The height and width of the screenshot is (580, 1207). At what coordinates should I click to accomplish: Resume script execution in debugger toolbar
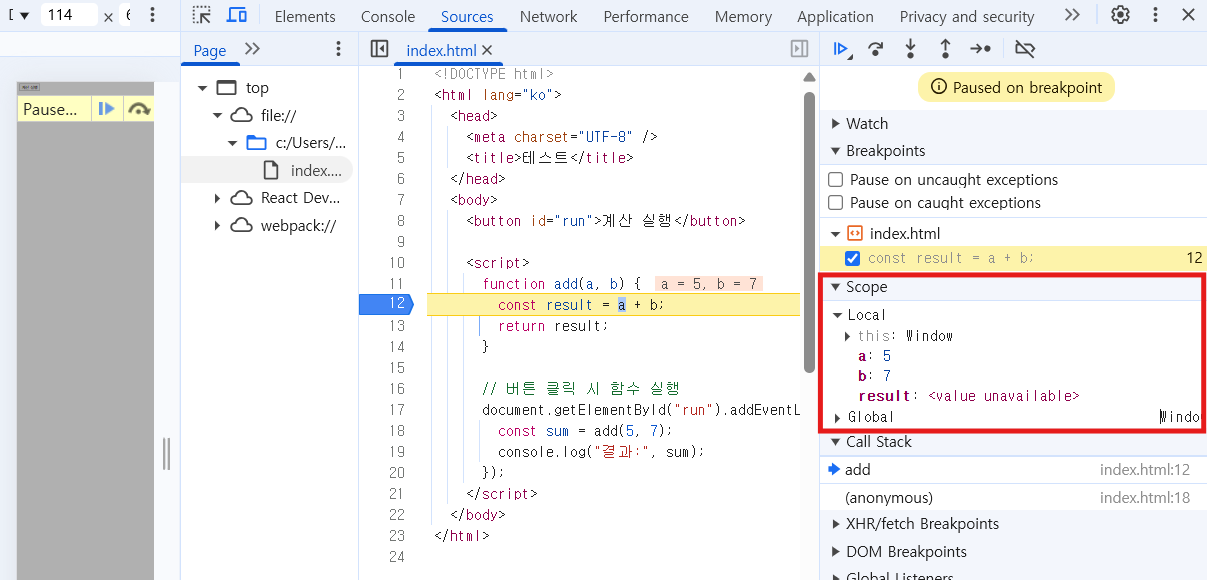pyautogui.click(x=842, y=48)
